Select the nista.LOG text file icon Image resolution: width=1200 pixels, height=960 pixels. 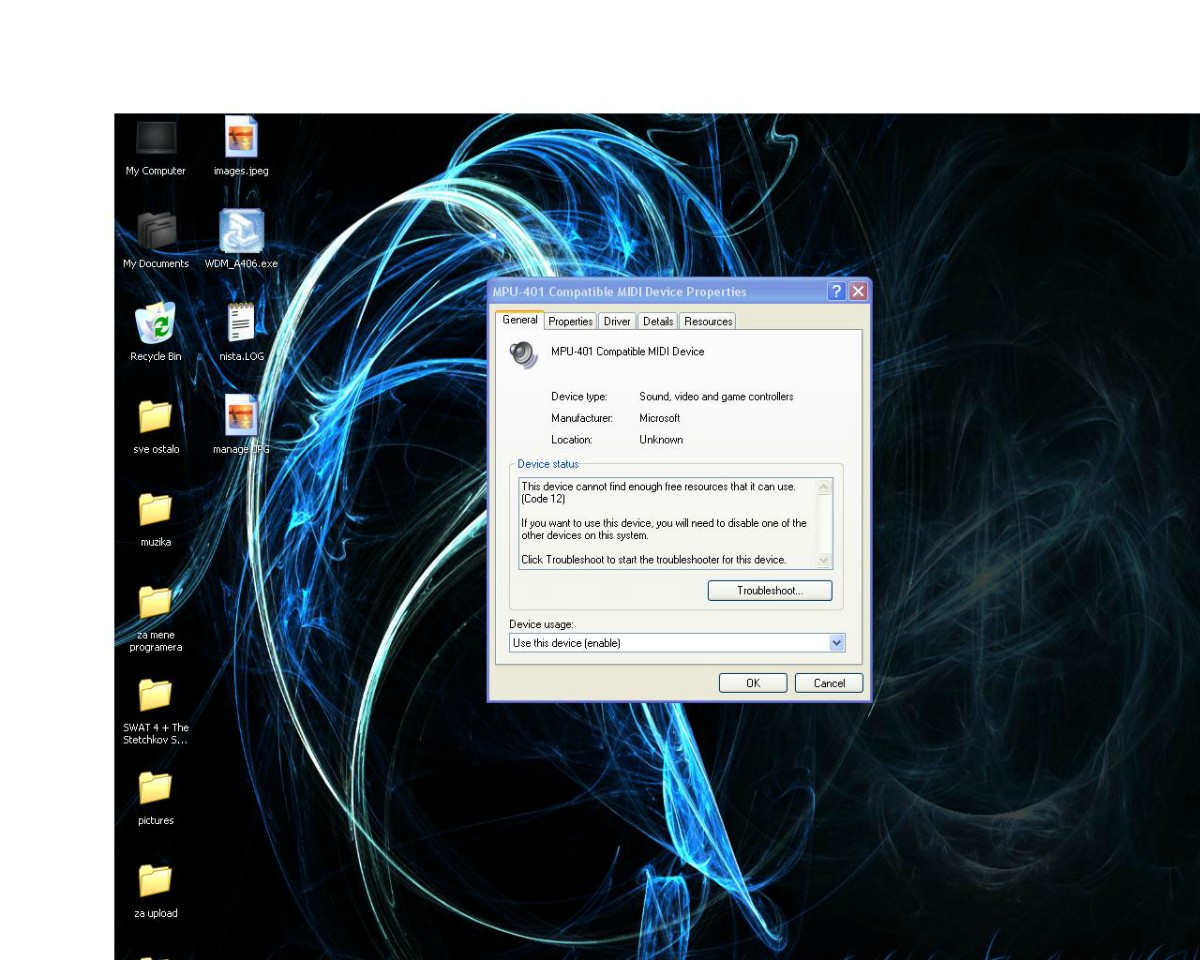click(241, 324)
